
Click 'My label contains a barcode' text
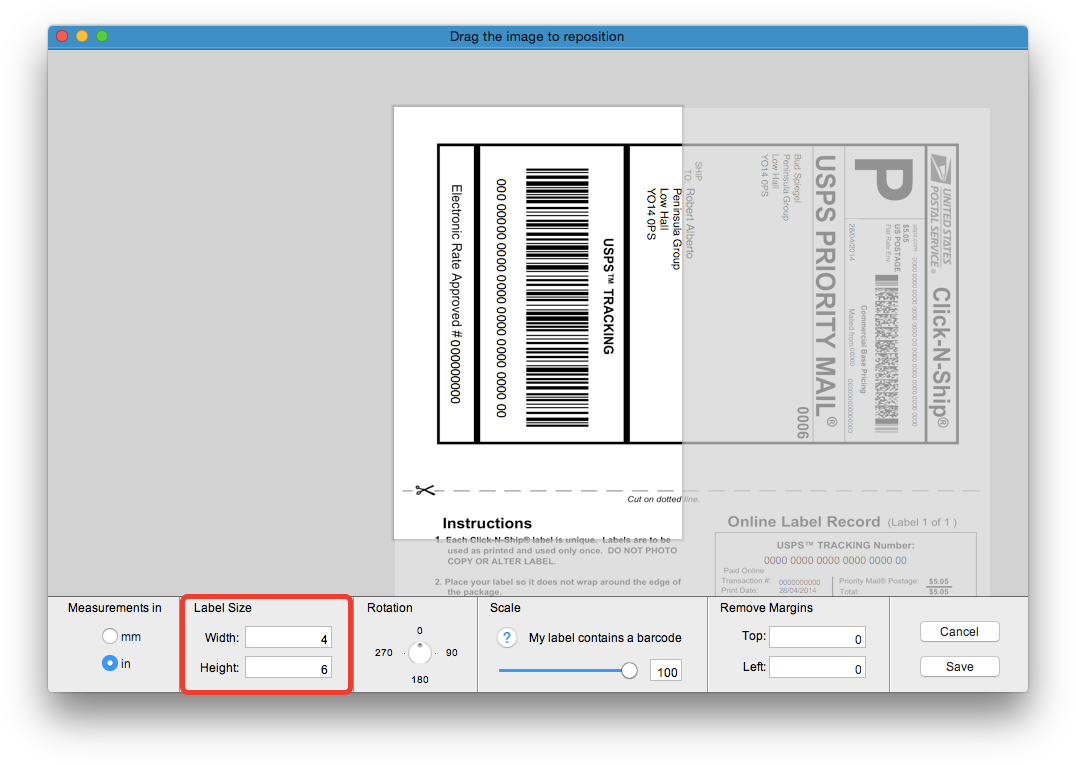coord(605,638)
